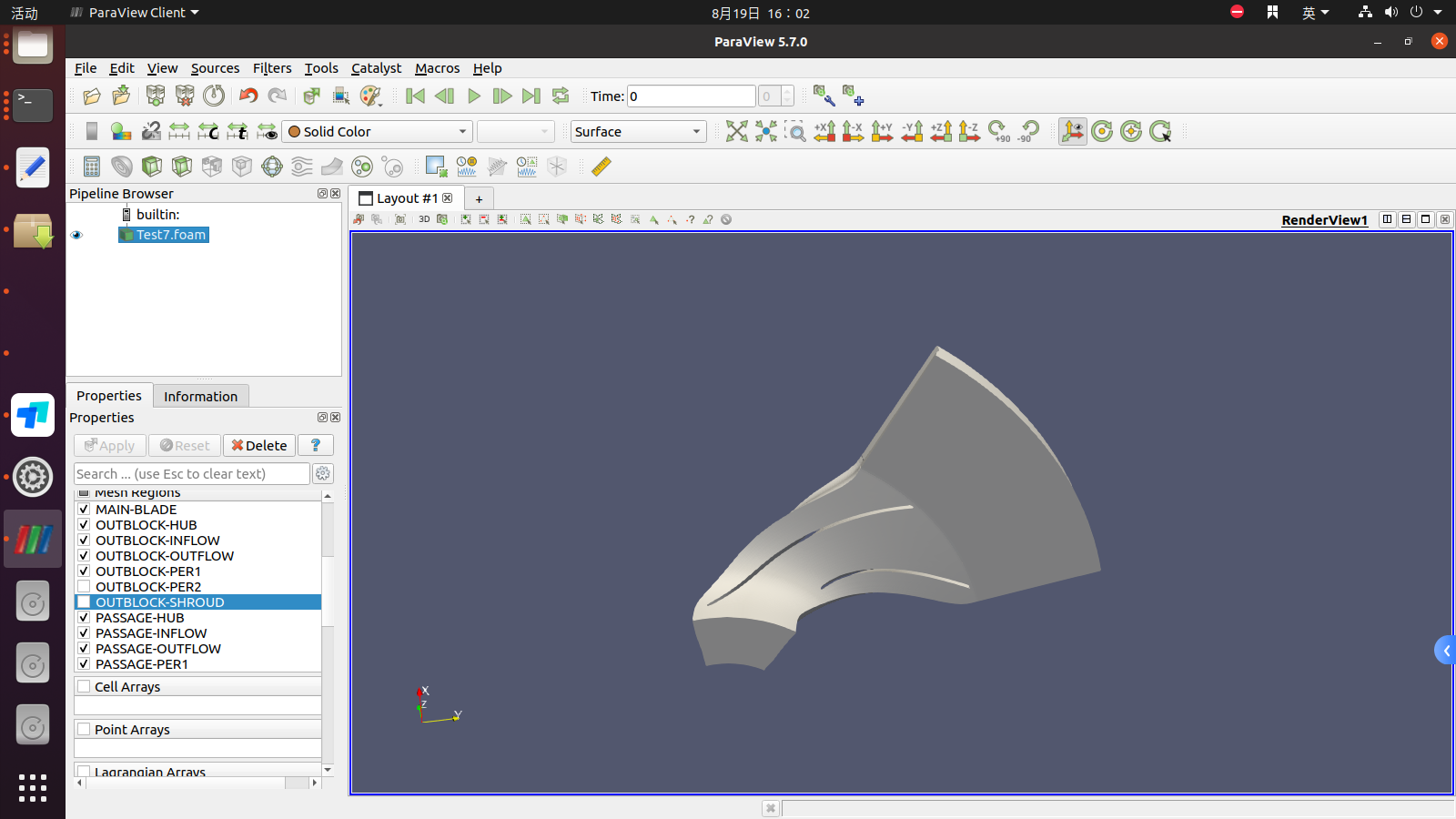
Task: Toggle visibility eye for Test7.foam
Action: click(x=76, y=235)
